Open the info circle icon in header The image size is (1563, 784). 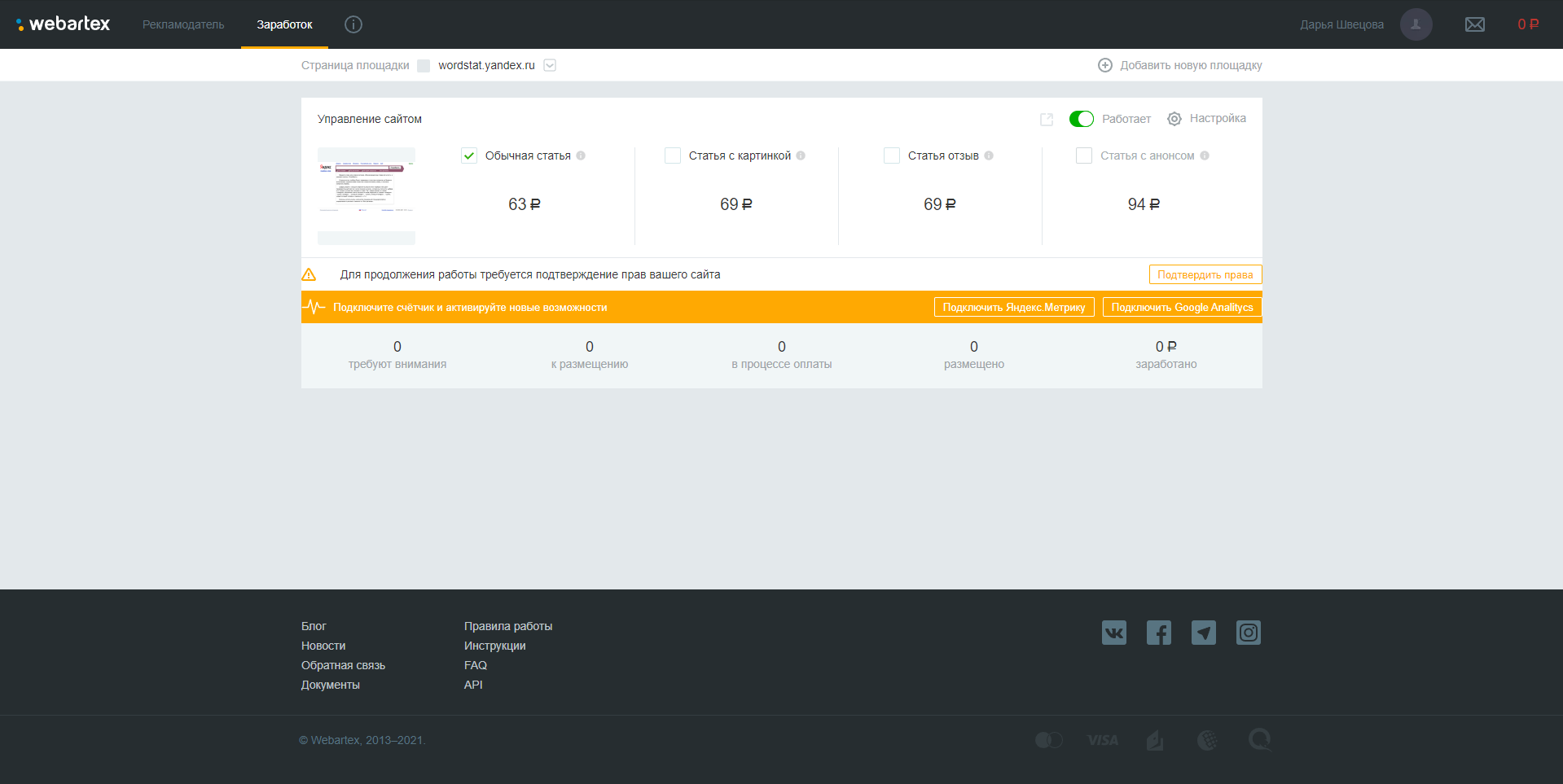tap(353, 24)
